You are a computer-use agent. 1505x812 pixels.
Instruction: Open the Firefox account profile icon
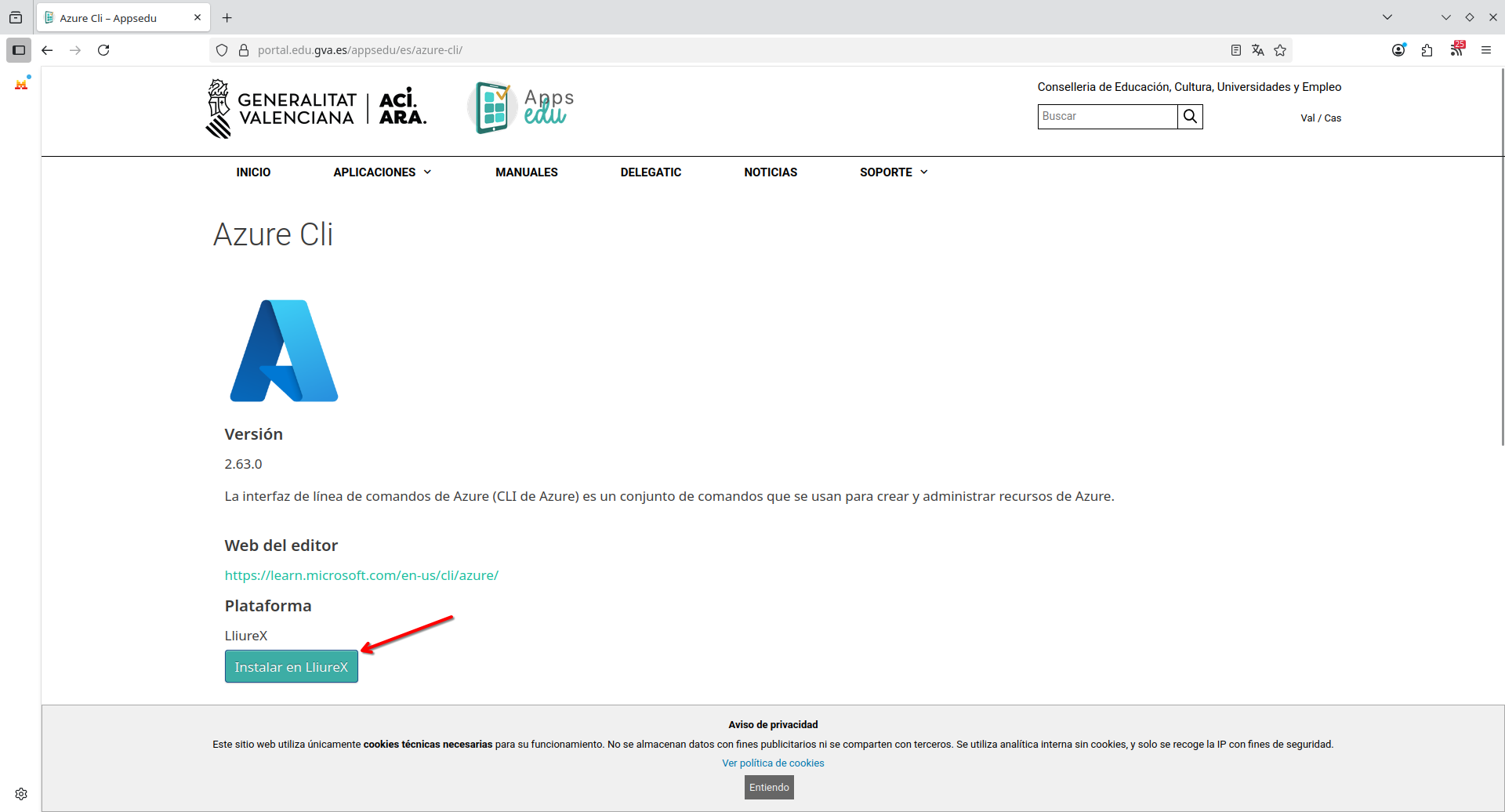pos(1398,50)
